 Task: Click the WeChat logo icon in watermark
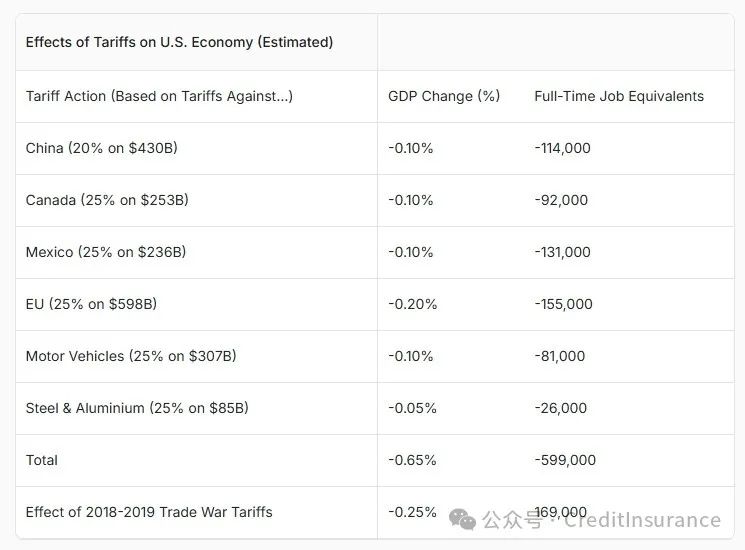pyautogui.click(x=462, y=519)
